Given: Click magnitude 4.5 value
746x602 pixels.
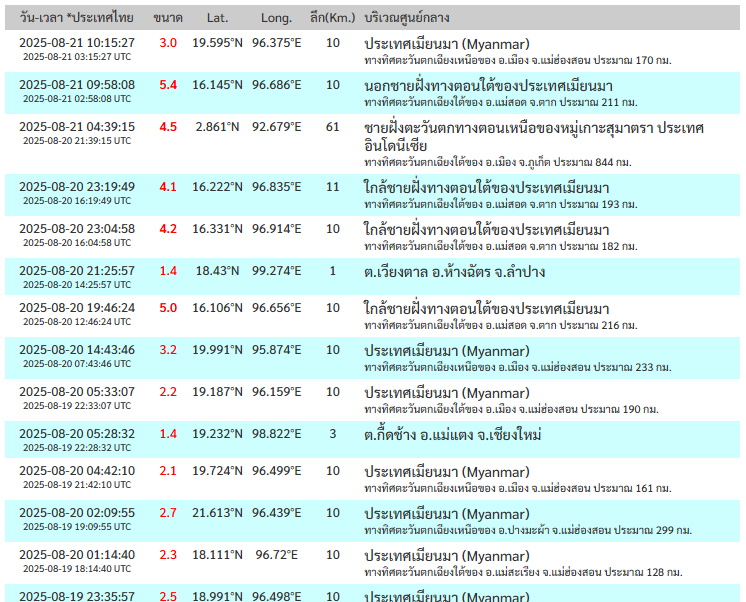Looking at the screenshot, I should (x=168, y=127).
